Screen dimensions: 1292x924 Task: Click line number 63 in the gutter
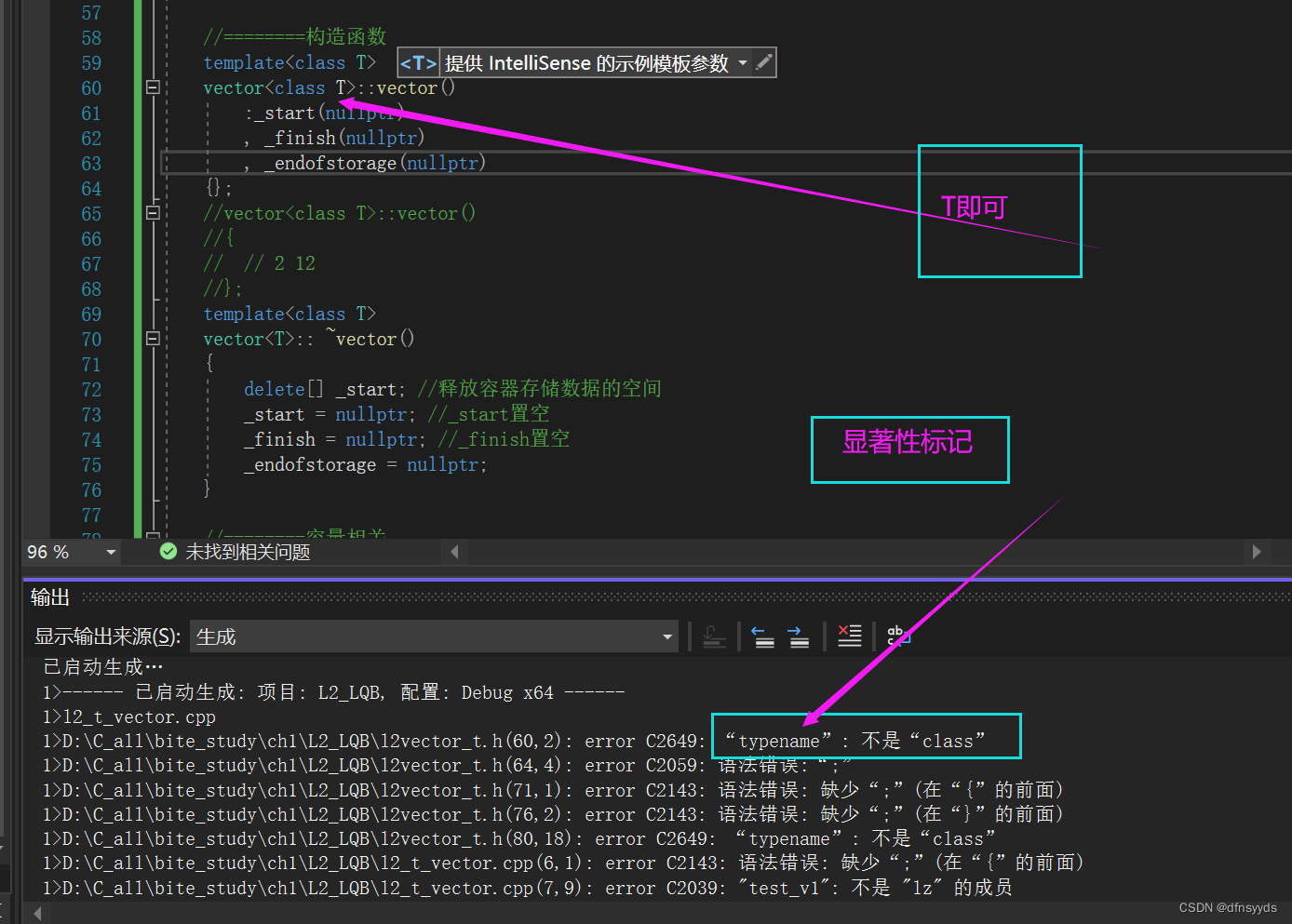91,164
